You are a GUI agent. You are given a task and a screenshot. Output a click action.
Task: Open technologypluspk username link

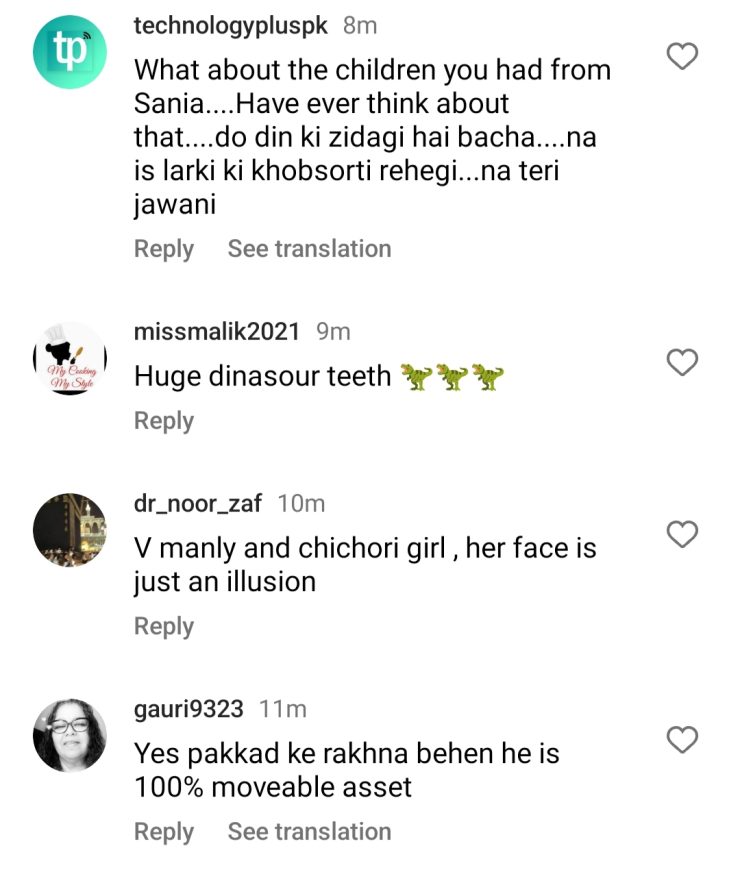230,26
